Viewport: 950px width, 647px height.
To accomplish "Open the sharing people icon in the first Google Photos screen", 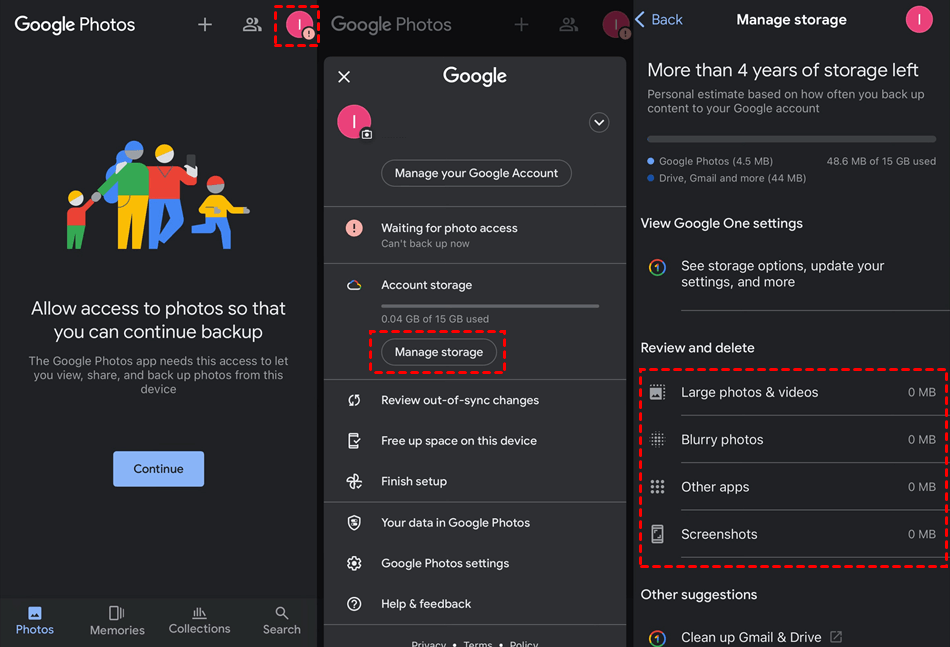I will click(252, 24).
